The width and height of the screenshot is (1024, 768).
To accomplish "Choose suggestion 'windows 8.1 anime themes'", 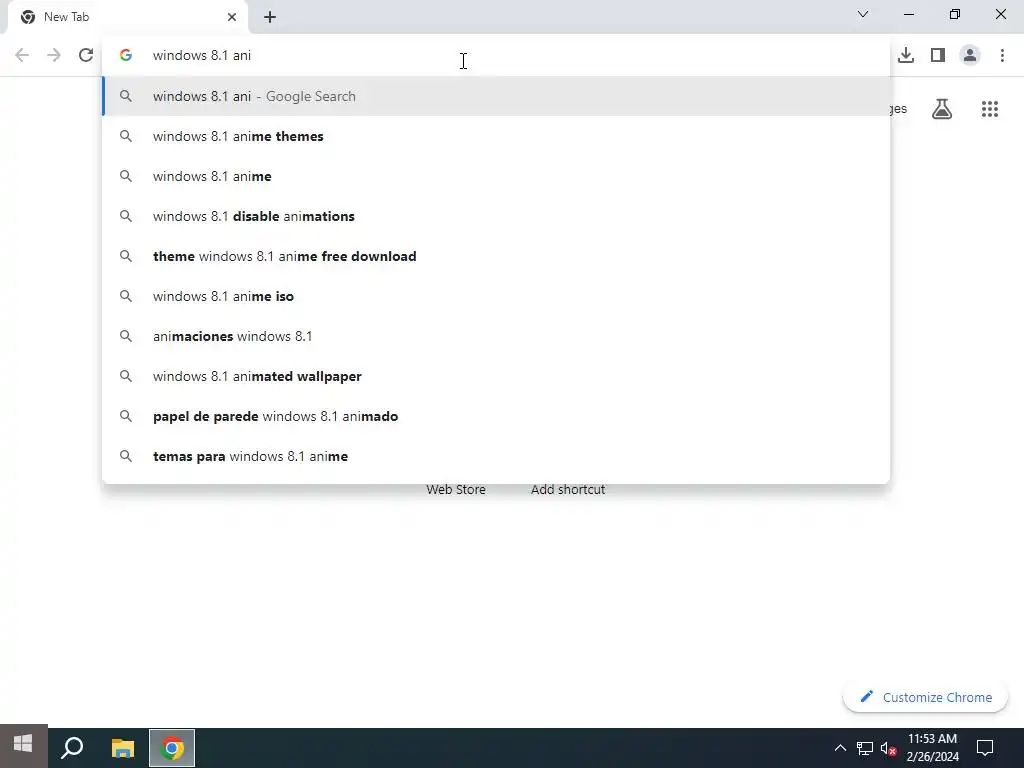I will click(496, 136).
